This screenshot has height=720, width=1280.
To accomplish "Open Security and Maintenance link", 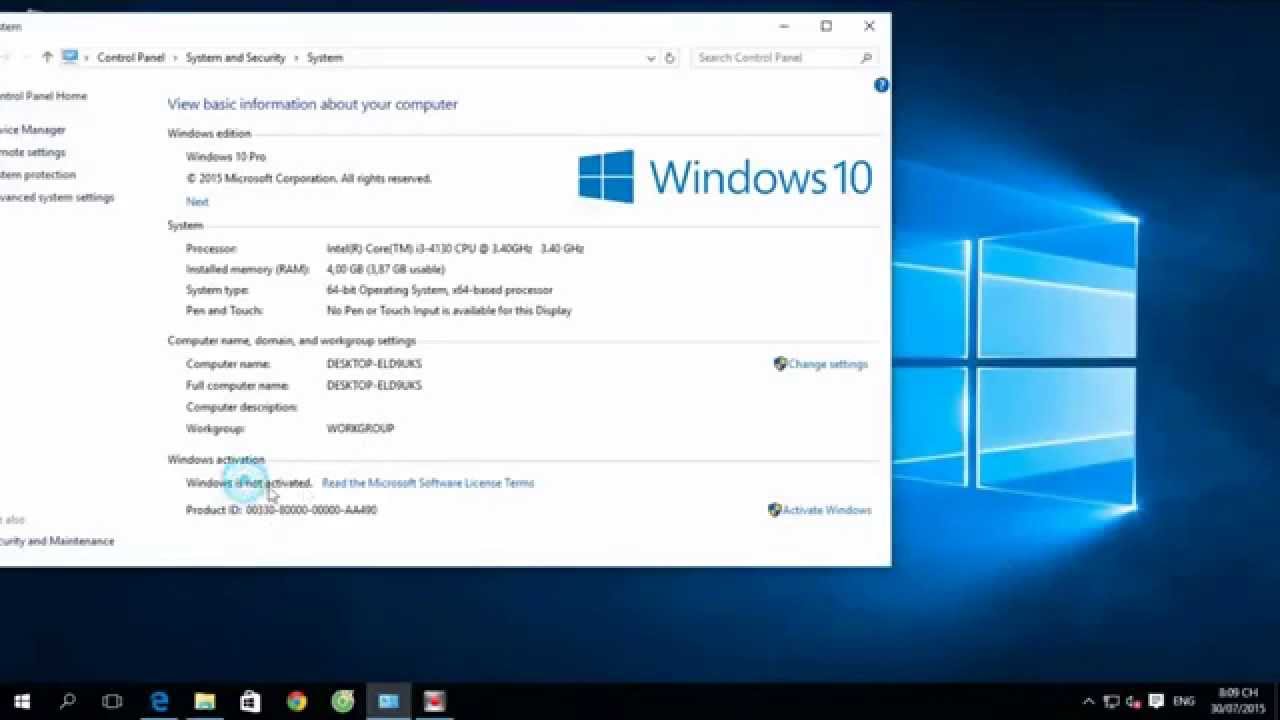I will (x=56, y=541).
